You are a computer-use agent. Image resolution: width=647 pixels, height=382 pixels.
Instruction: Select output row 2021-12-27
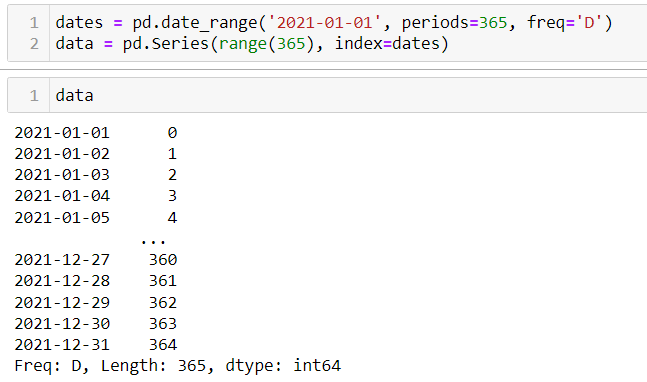point(96,260)
